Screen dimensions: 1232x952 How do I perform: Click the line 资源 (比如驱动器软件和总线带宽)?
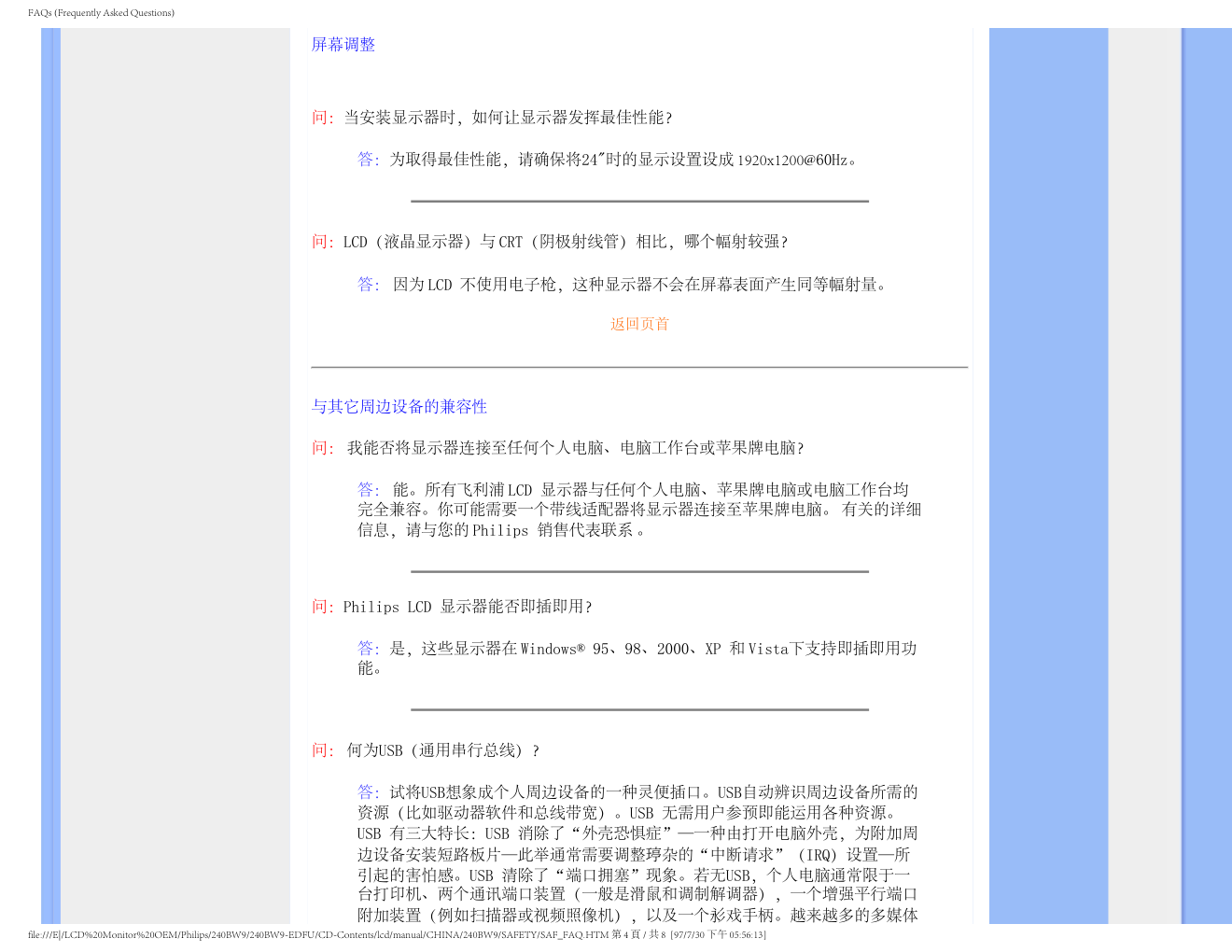coord(627,813)
